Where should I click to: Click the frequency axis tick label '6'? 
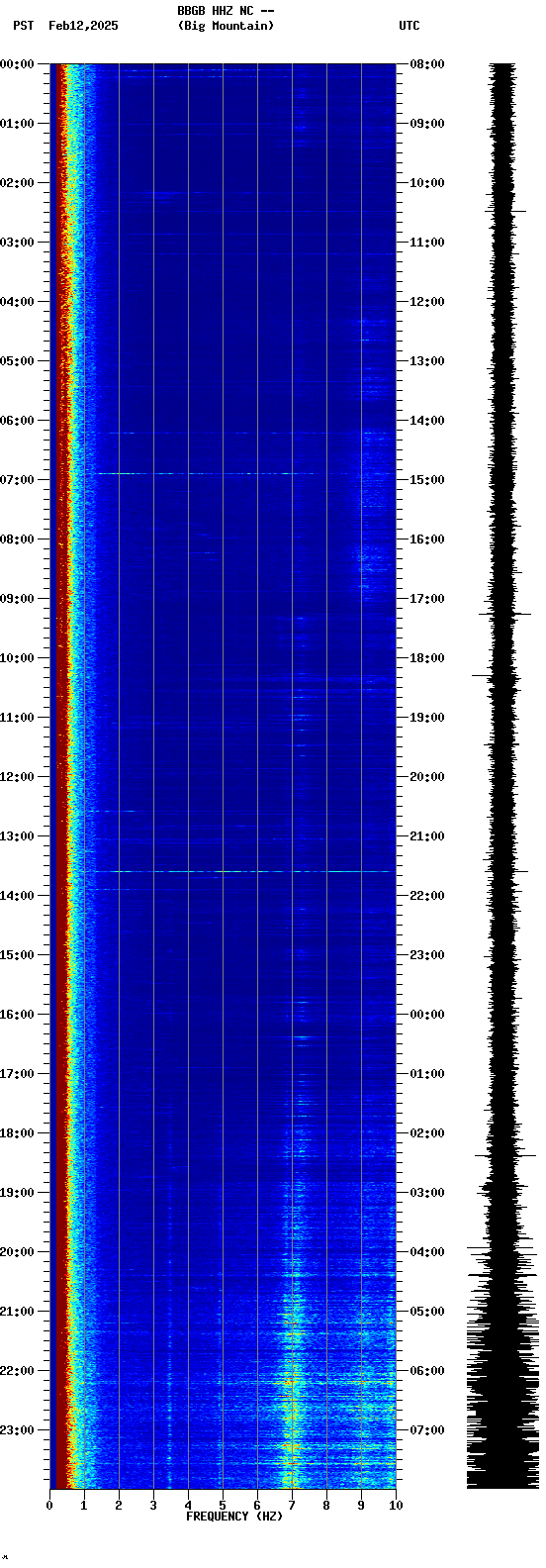coord(257,1506)
